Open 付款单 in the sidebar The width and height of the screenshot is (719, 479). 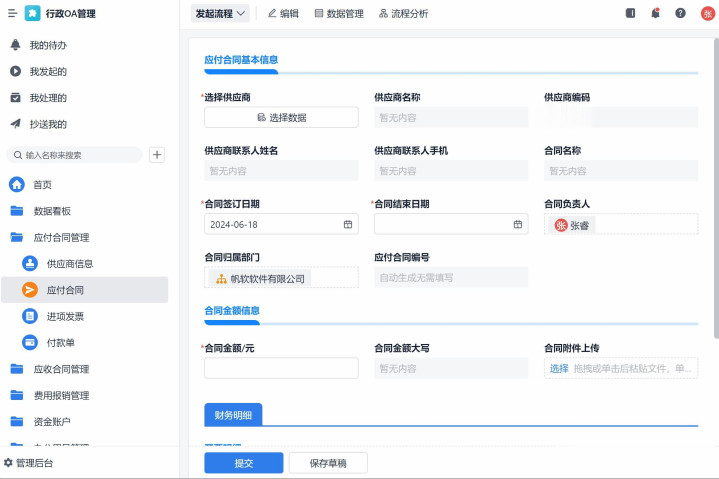tap(60, 342)
